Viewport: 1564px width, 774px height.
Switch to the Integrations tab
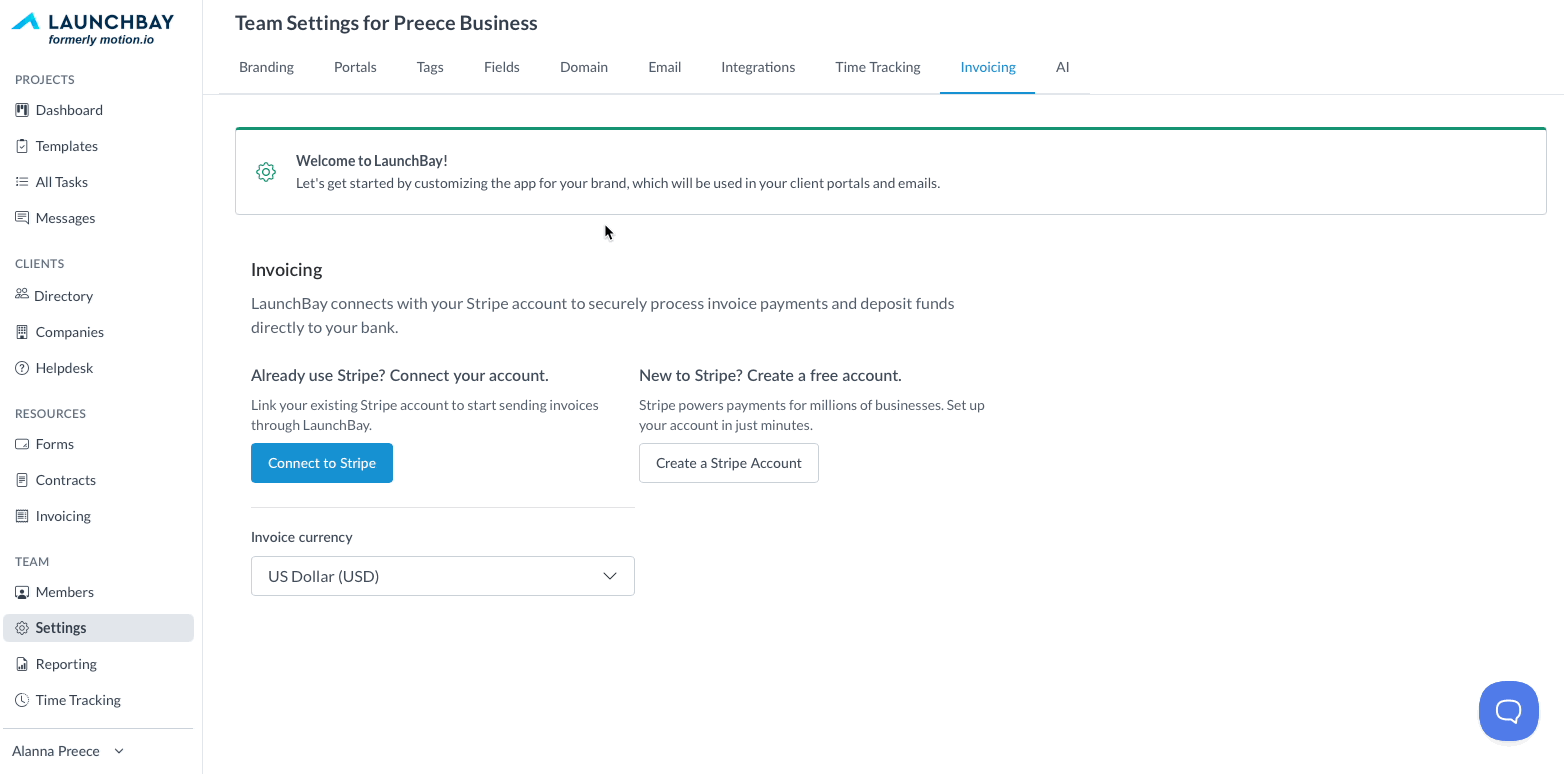(758, 67)
